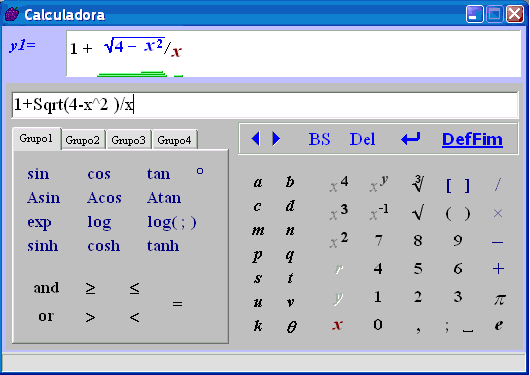Viewport: 530px width, 375px height.
Task: Switch to the Grupo2 tab
Action: point(82,140)
